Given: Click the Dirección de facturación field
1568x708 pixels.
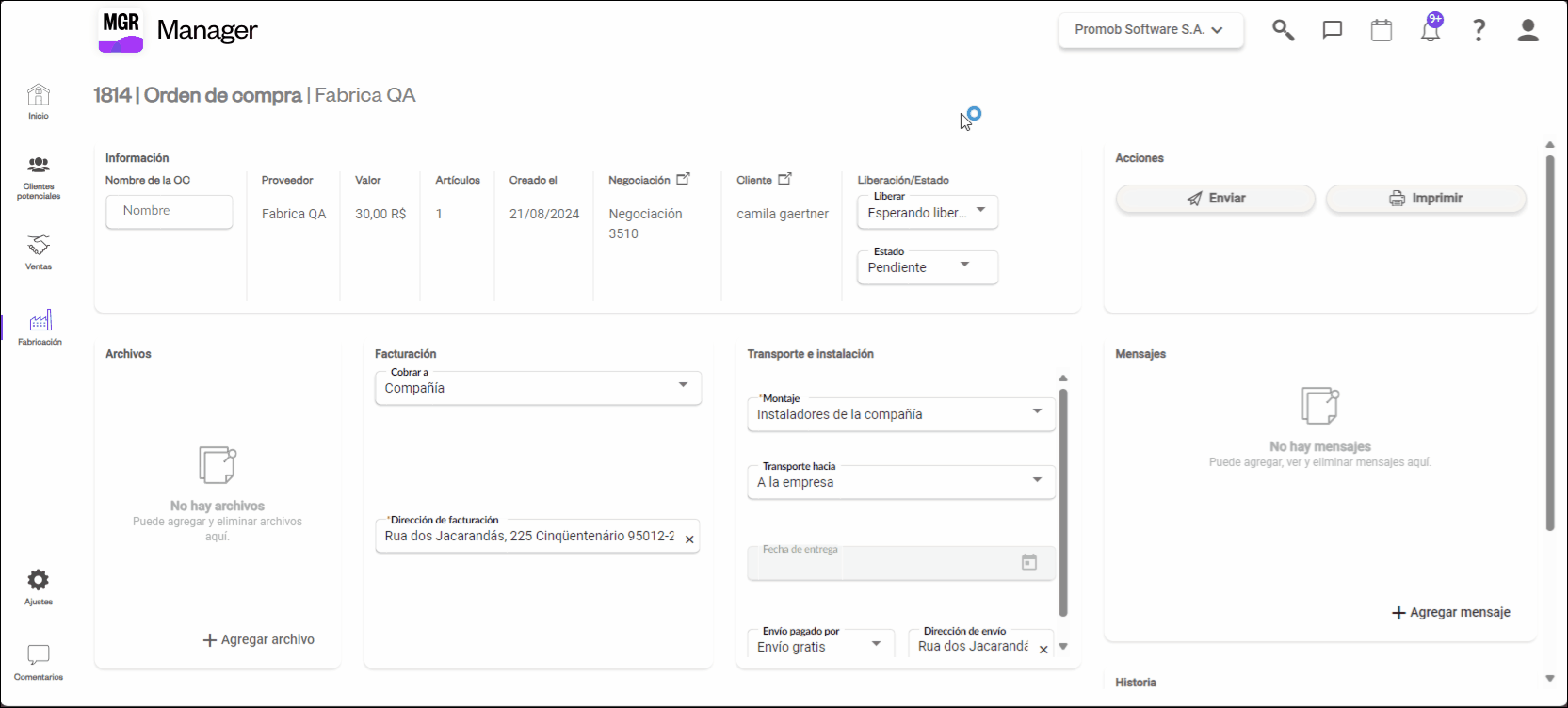Looking at the screenshot, I should tap(537, 536).
